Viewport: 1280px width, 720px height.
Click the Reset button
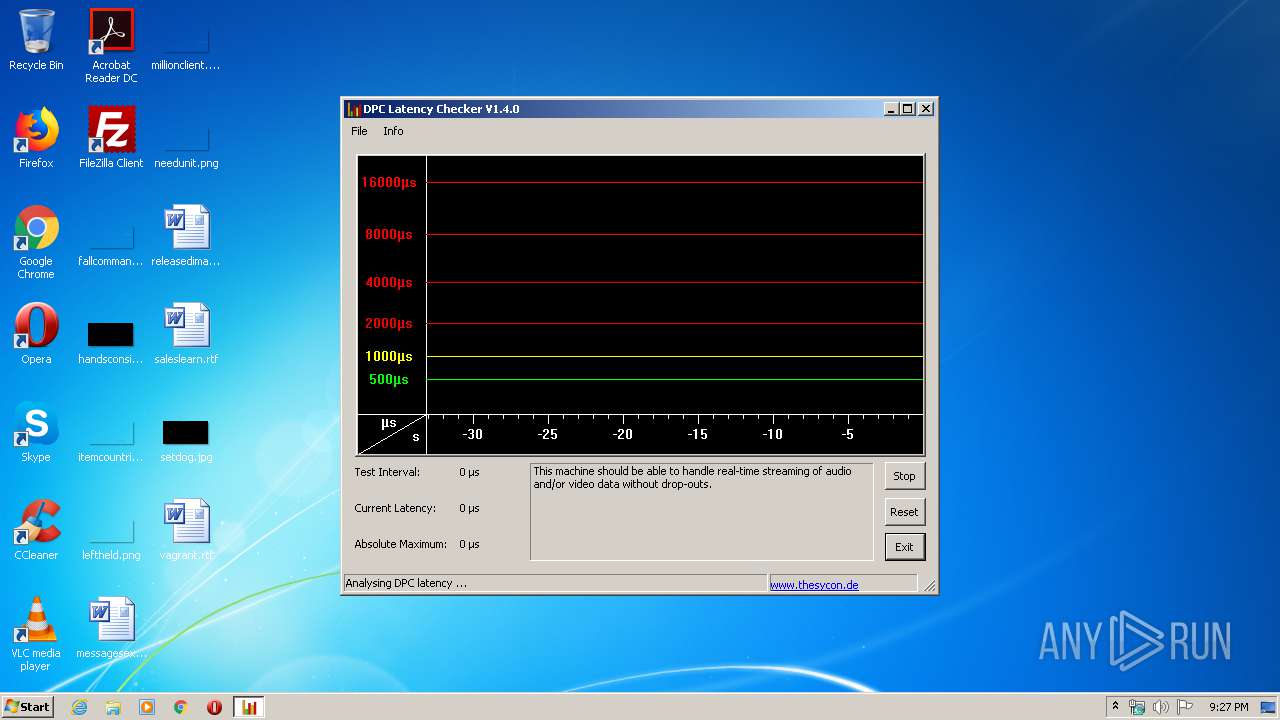(x=904, y=512)
